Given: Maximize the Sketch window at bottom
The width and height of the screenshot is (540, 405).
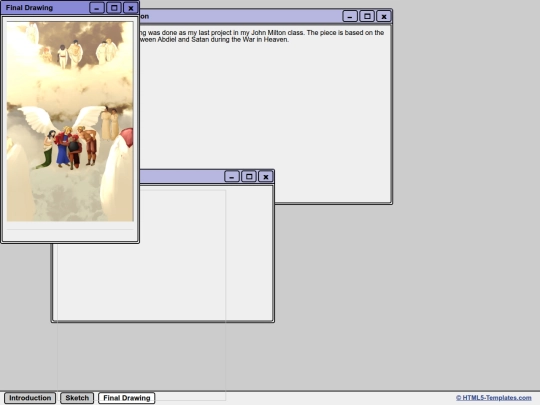Looking at the screenshot, I should tap(249, 177).
